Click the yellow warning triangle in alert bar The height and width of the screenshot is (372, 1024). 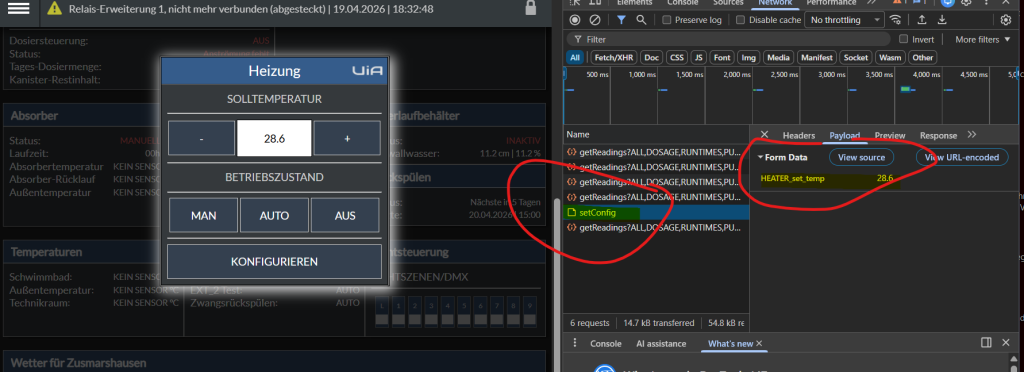point(56,8)
